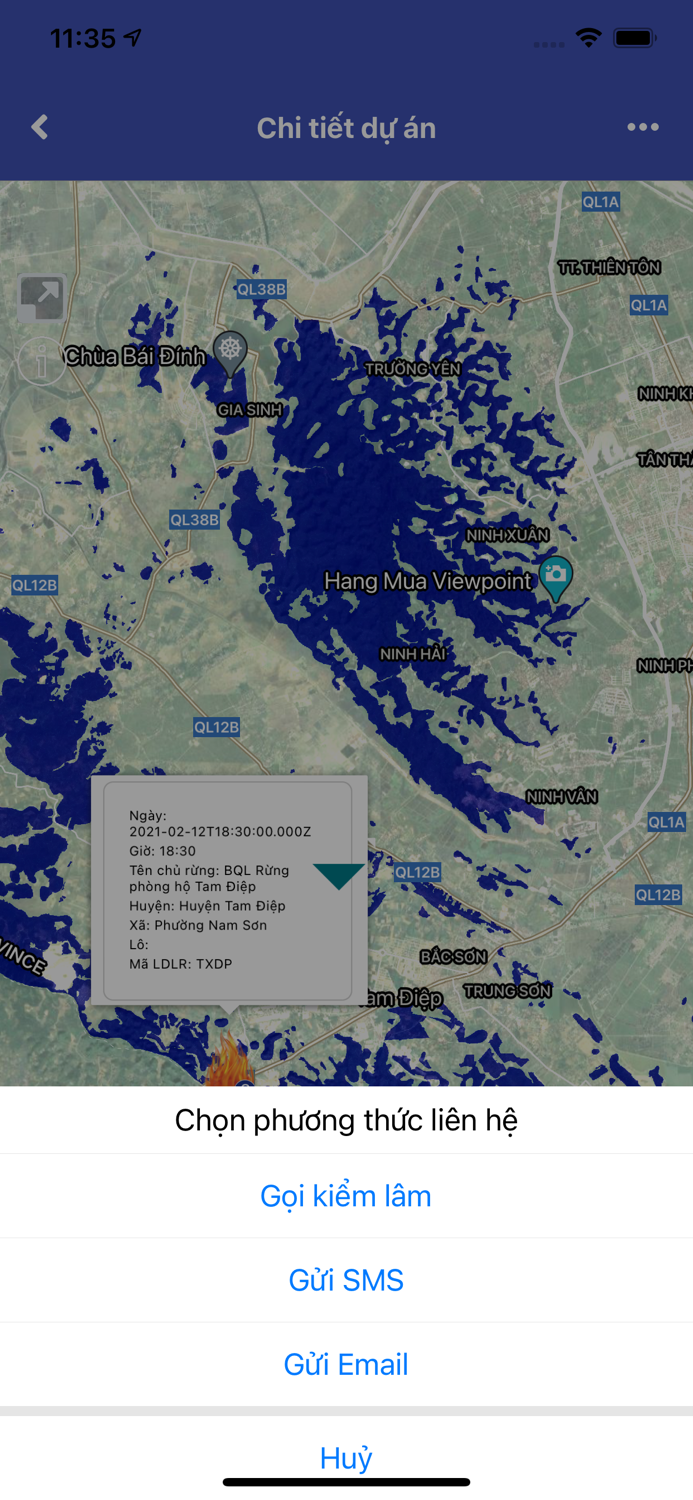Choose Gọi kiểm lâm option
The image size is (693, 1500).
(x=346, y=1196)
